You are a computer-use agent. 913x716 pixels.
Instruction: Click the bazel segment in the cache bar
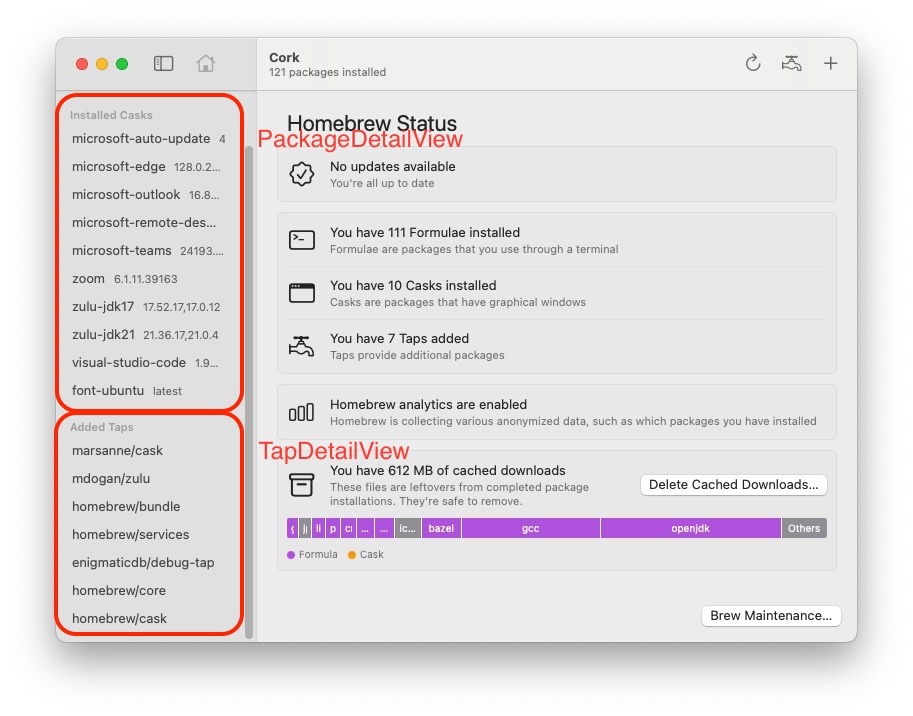coord(441,528)
